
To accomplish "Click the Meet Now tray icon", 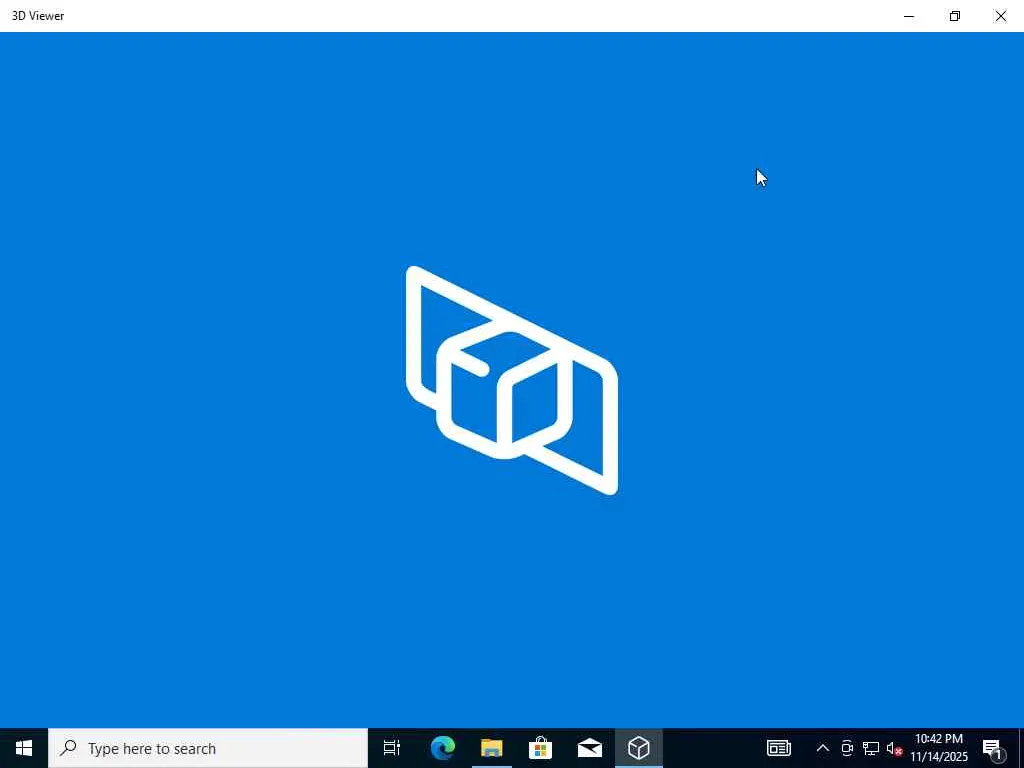I will pos(847,748).
